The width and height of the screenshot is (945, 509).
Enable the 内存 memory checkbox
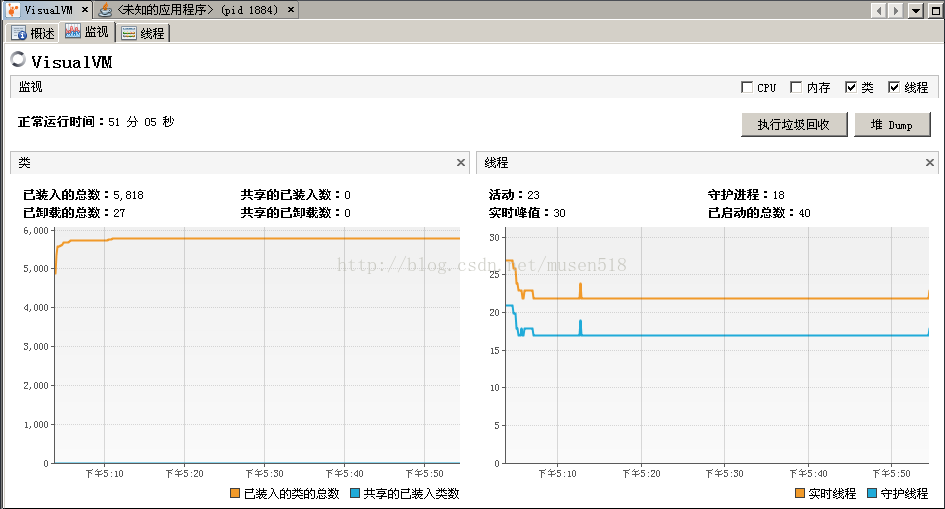click(x=796, y=87)
